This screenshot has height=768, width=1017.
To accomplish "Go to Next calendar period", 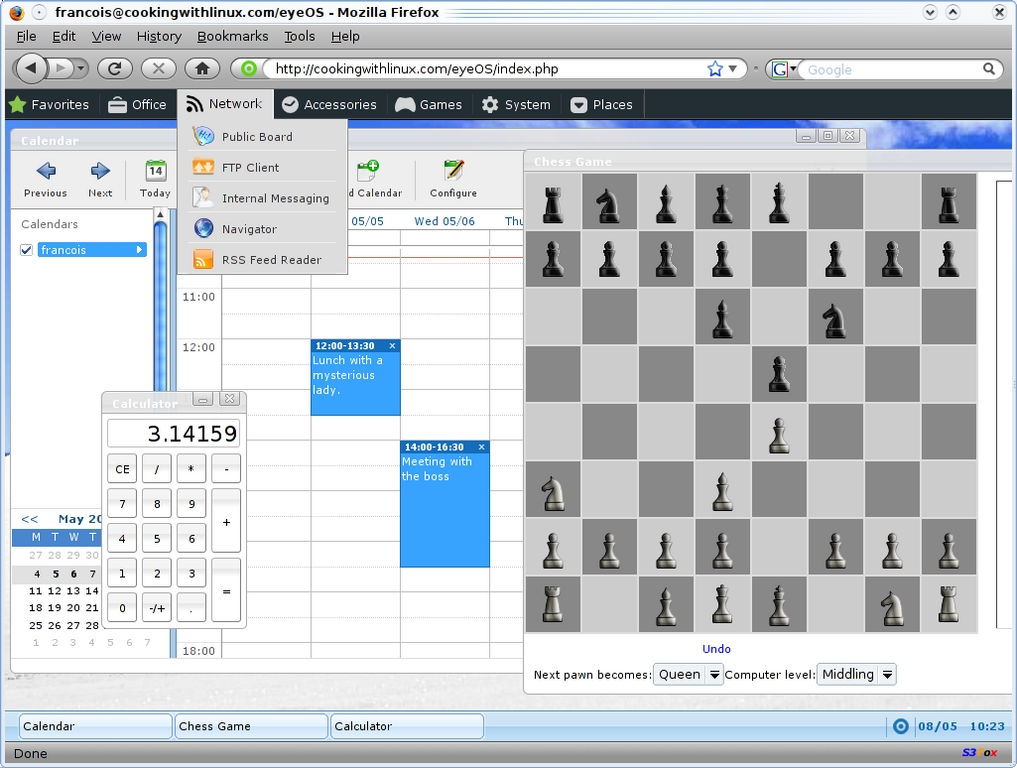I will tap(100, 171).
